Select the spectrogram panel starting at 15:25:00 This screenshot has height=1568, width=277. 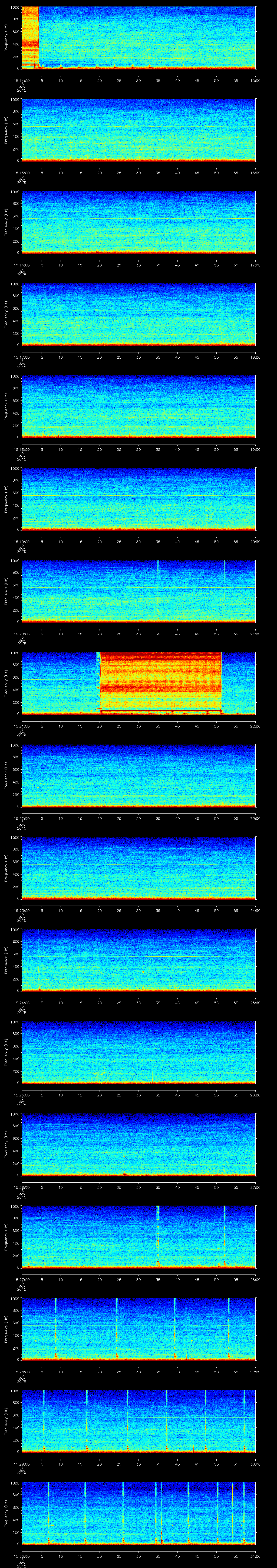click(x=138, y=1052)
